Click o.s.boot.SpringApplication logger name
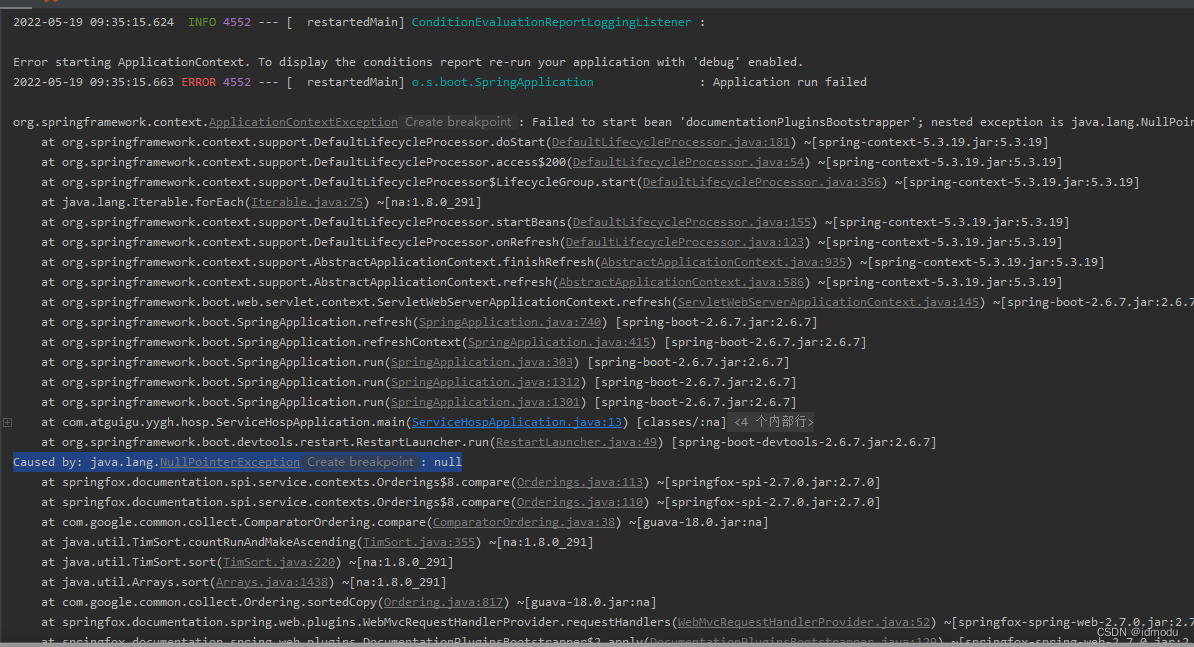The image size is (1194, 647). click(x=503, y=82)
